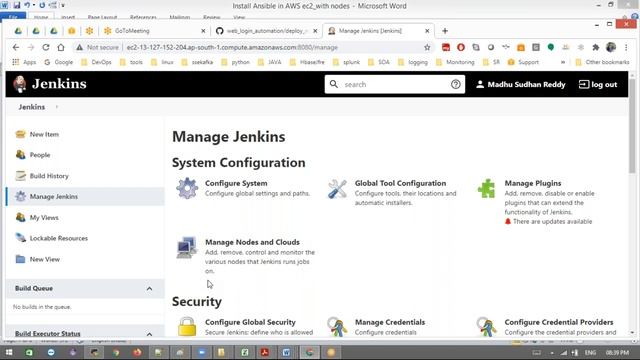Open Word from the taskbar
The width and height of the screenshot is (640, 360).
[x=287, y=352]
